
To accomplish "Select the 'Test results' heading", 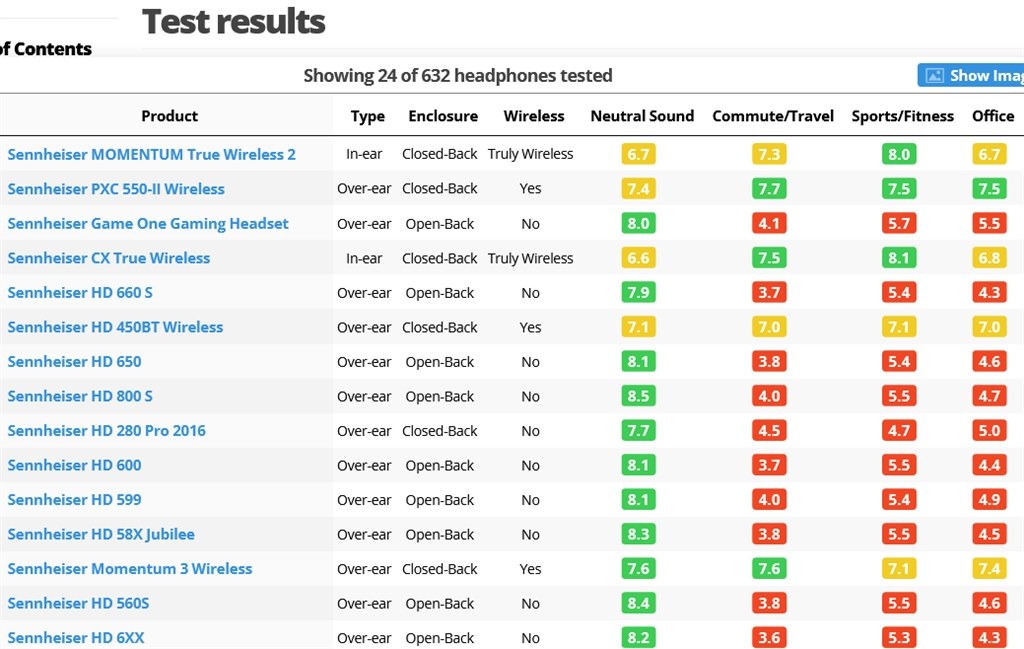I will pyautogui.click(x=233, y=22).
